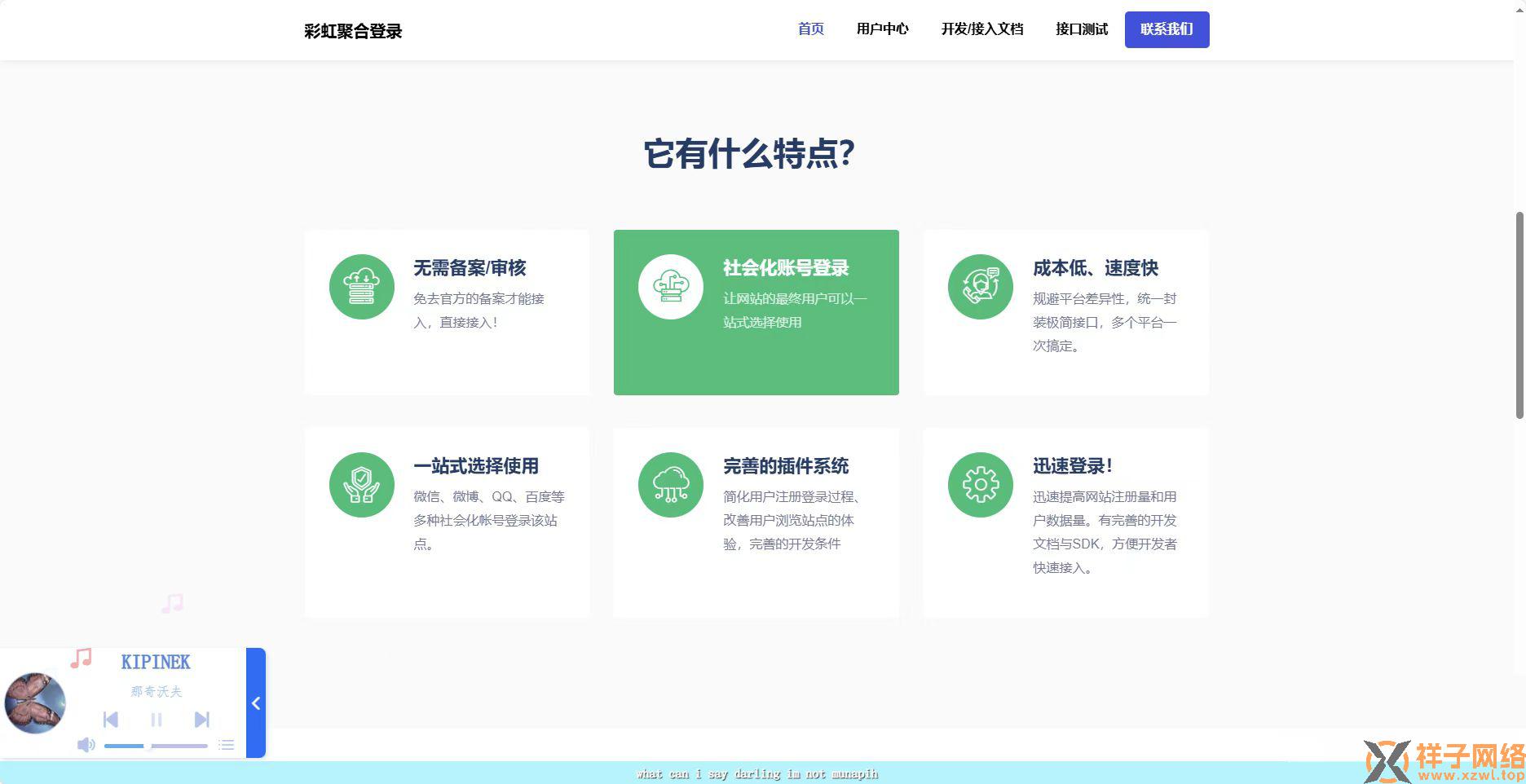Open the 彩虹聚合登录 site logo
Screen dimensions: 1526x784
click(x=353, y=31)
